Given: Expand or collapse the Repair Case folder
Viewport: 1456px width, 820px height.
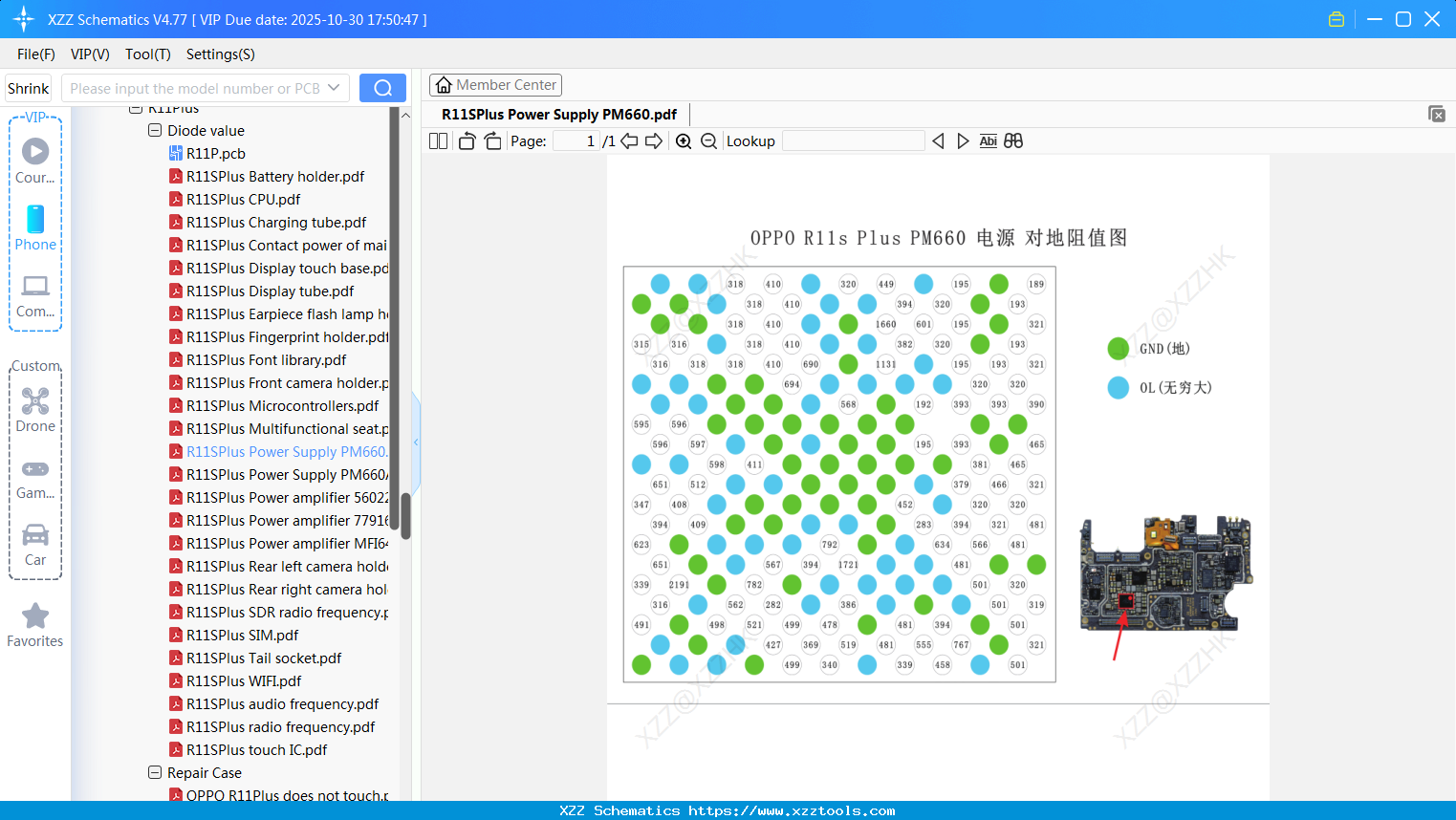Looking at the screenshot, I should click(x=155, y=772).
